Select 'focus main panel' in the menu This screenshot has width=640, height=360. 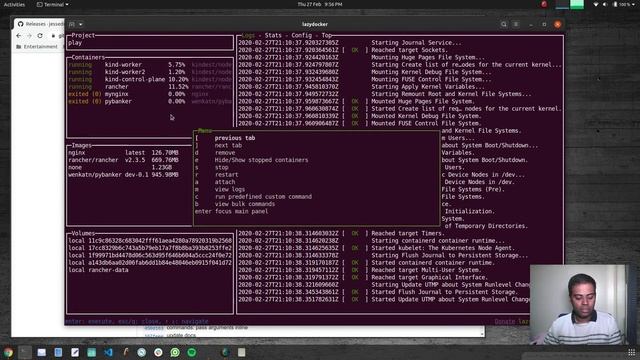click(317, 211)
